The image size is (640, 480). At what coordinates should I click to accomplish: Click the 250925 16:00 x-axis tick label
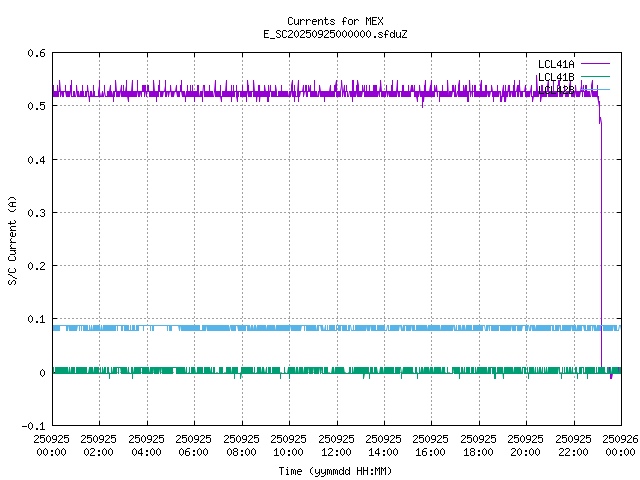point(431,444)
